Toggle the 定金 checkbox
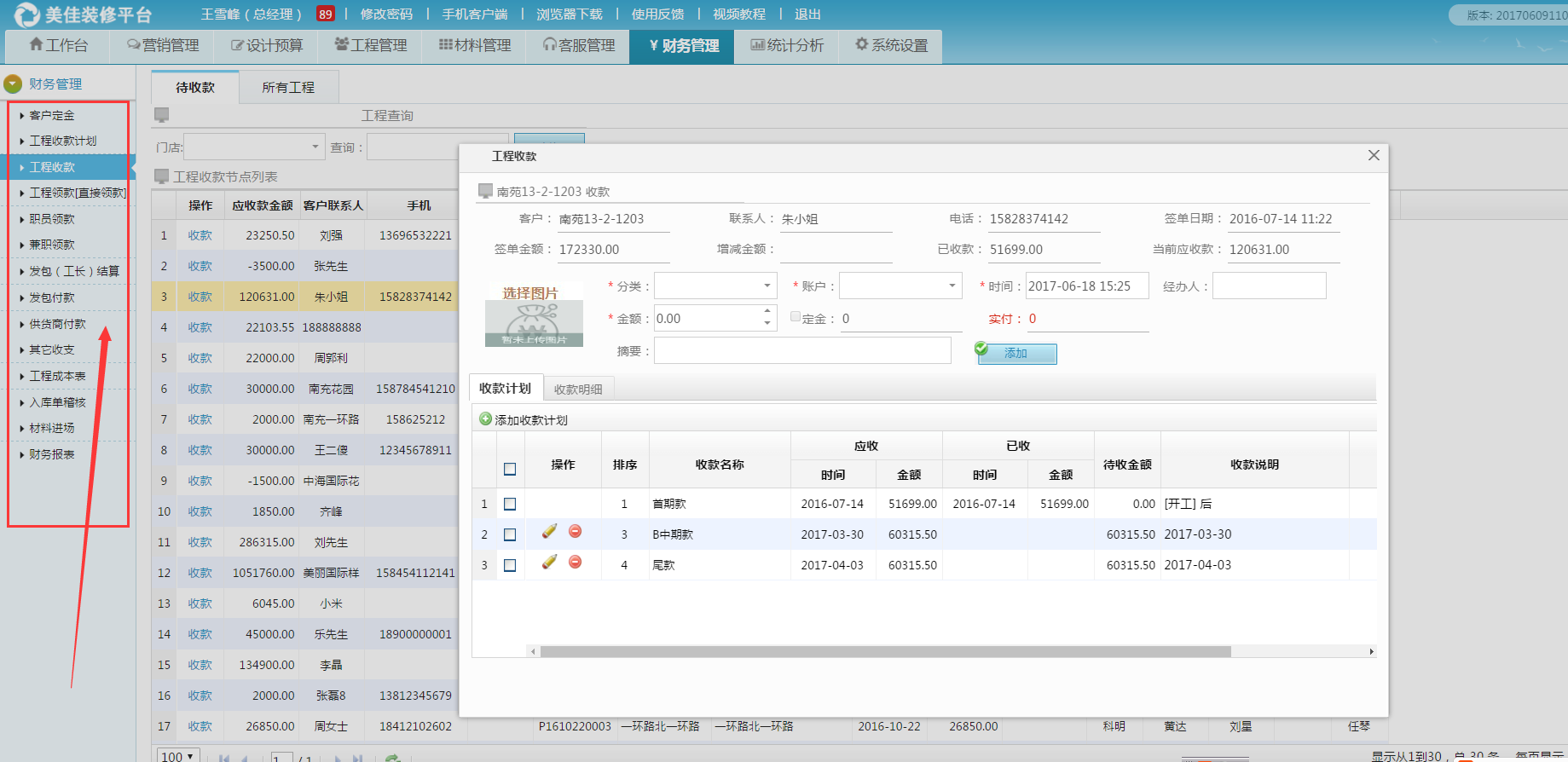 (x=795, y=317)
